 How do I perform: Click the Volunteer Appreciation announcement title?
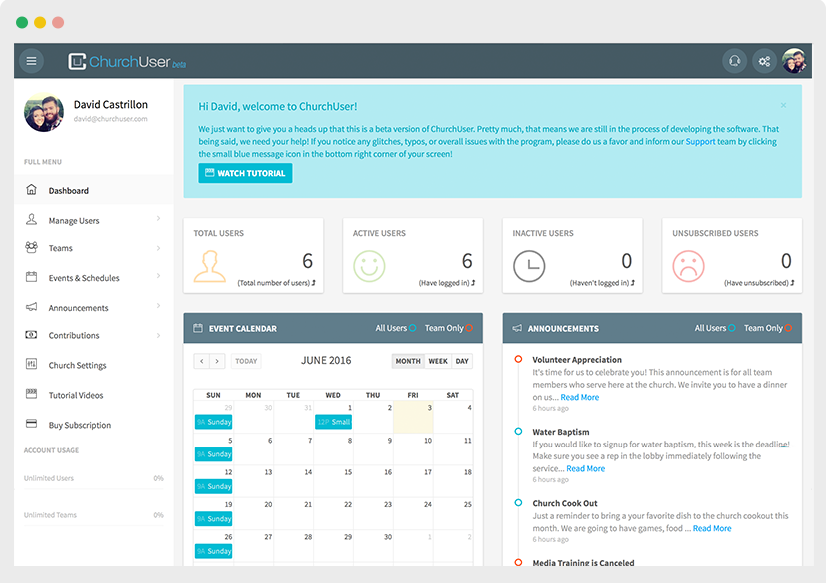click(x=577, y=360)
